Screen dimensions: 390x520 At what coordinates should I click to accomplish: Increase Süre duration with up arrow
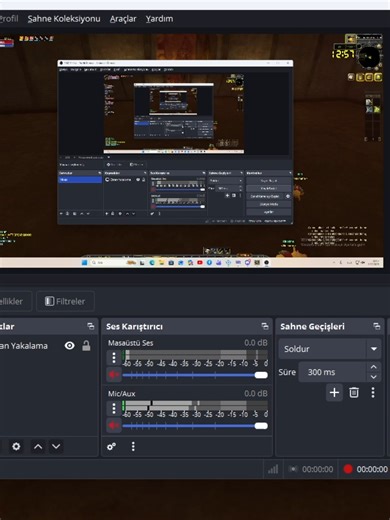click(x=374, y=367)
